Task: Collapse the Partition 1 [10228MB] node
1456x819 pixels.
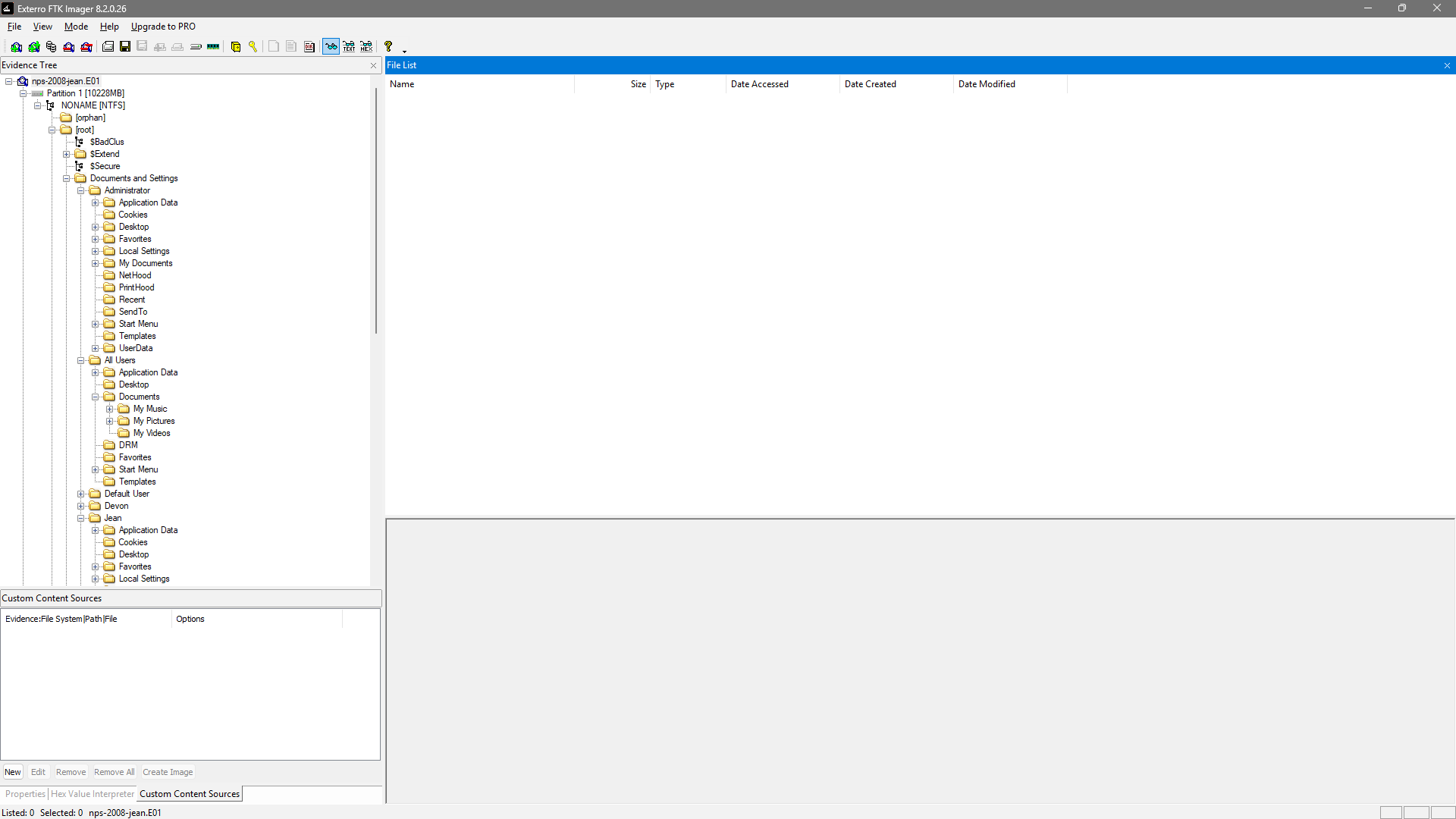Action: click(23, 93)
